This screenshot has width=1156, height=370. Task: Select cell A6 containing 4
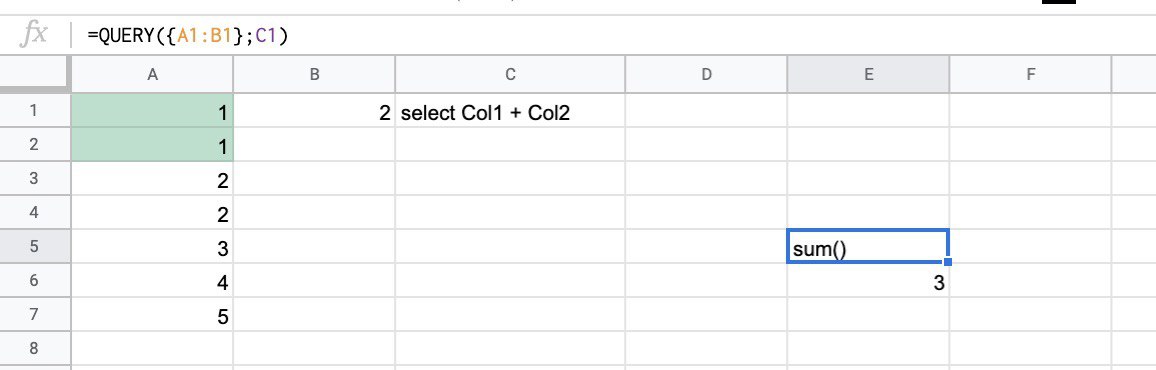(x=153, y=280)
